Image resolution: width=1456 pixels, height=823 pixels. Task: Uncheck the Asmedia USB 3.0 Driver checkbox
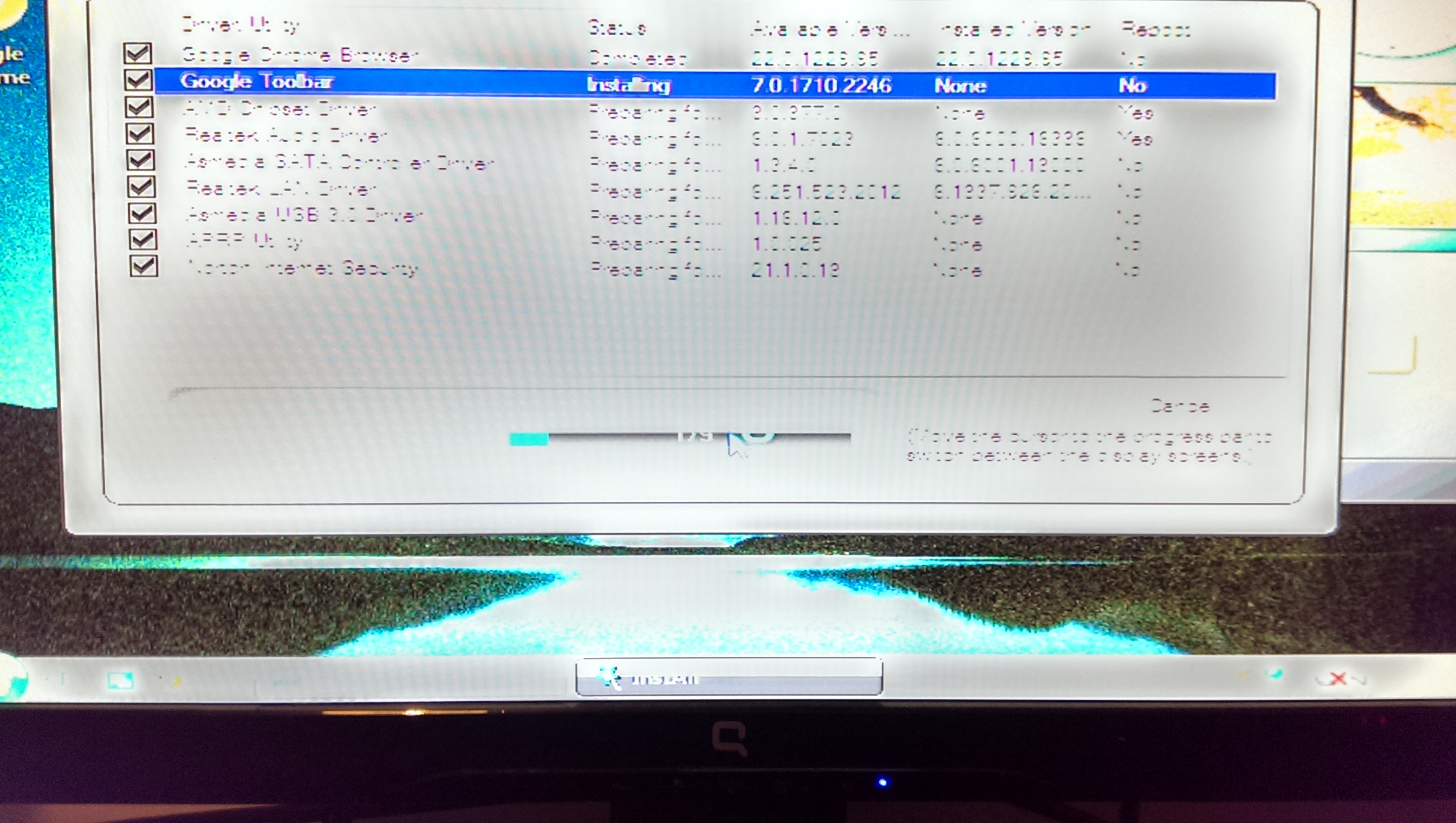coord(142,213)
